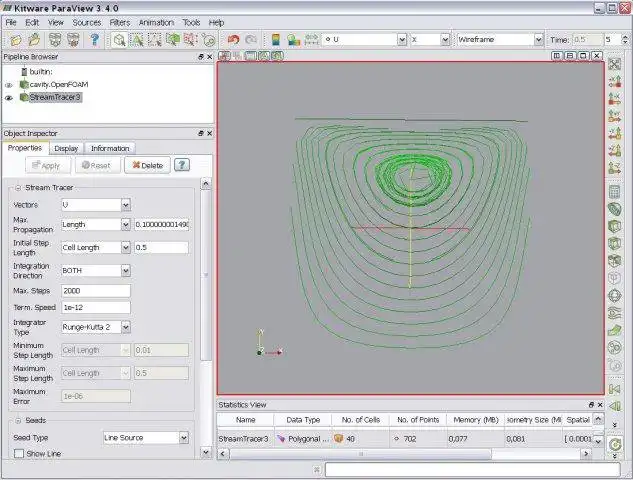The width and height of the screenshot is (633, 480).
Task: Open the Animation menu
Action: point(156,23)
